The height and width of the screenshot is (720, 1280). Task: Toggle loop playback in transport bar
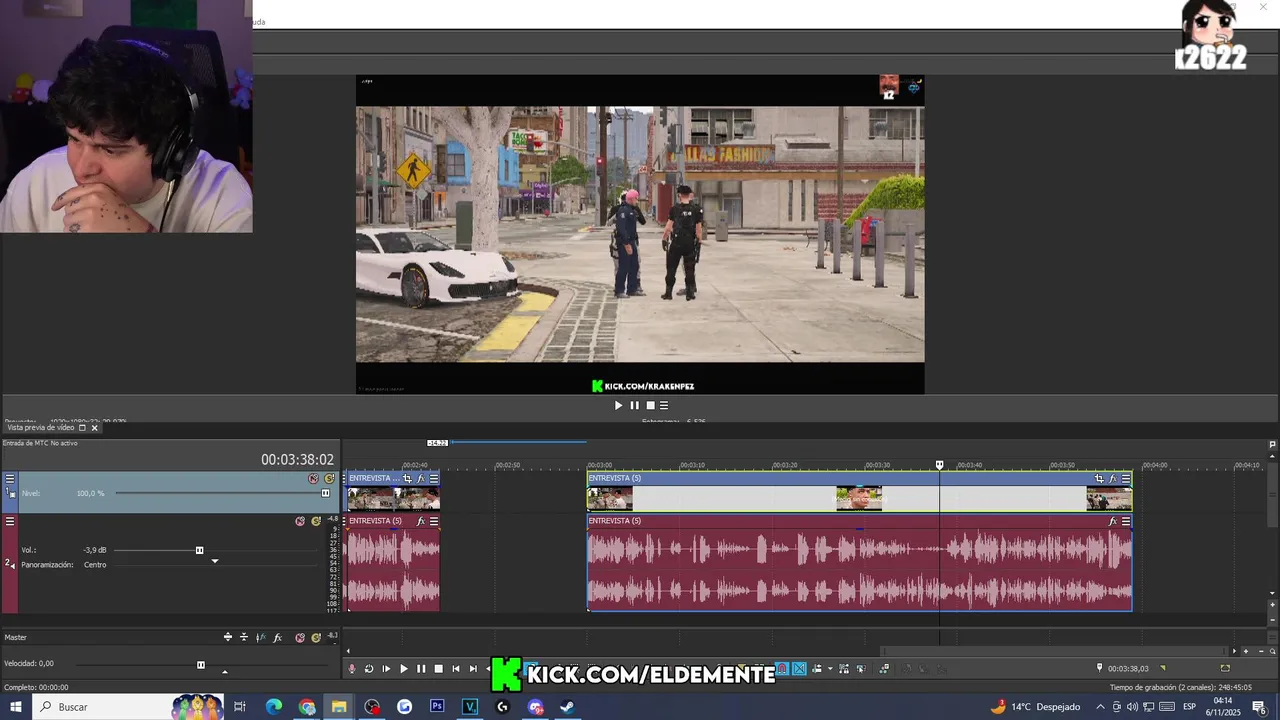click(x=369, y=669)
